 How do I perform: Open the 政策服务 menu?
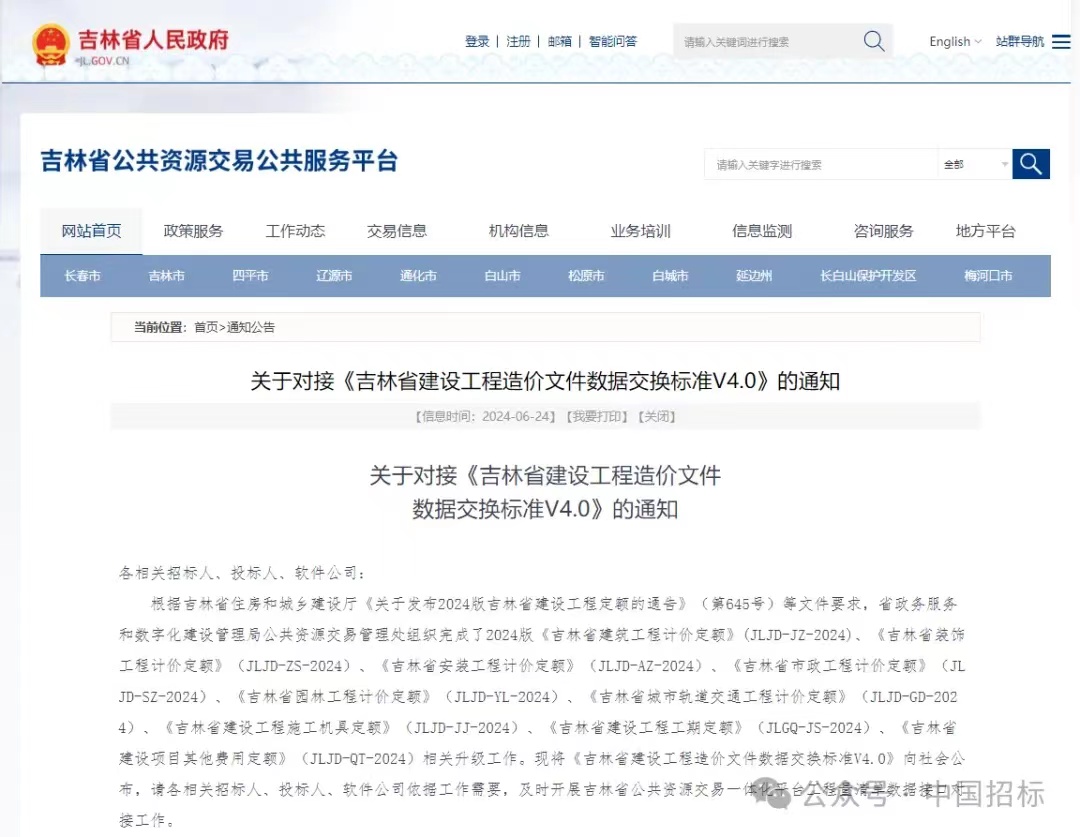tap(194, 231)
